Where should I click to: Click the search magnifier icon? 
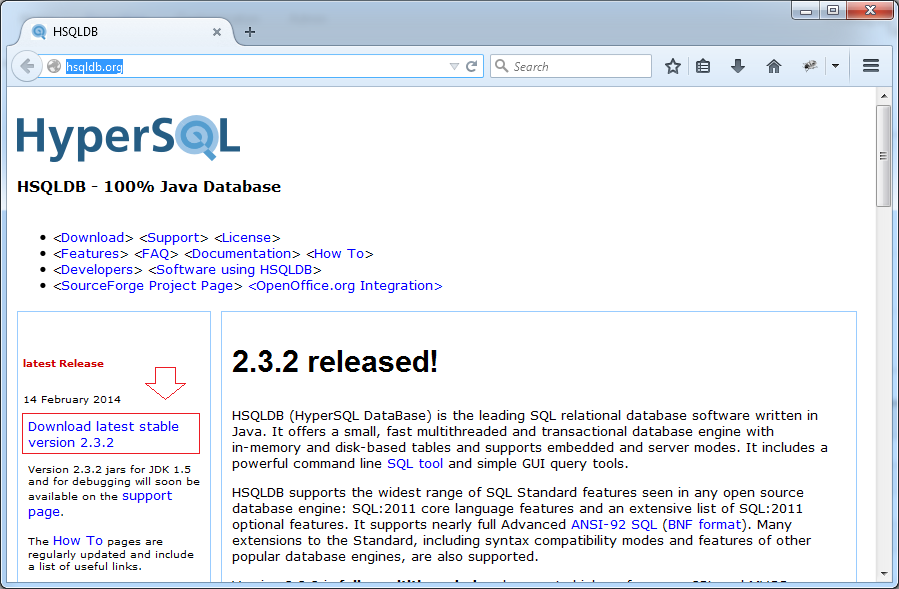(502, 66)
